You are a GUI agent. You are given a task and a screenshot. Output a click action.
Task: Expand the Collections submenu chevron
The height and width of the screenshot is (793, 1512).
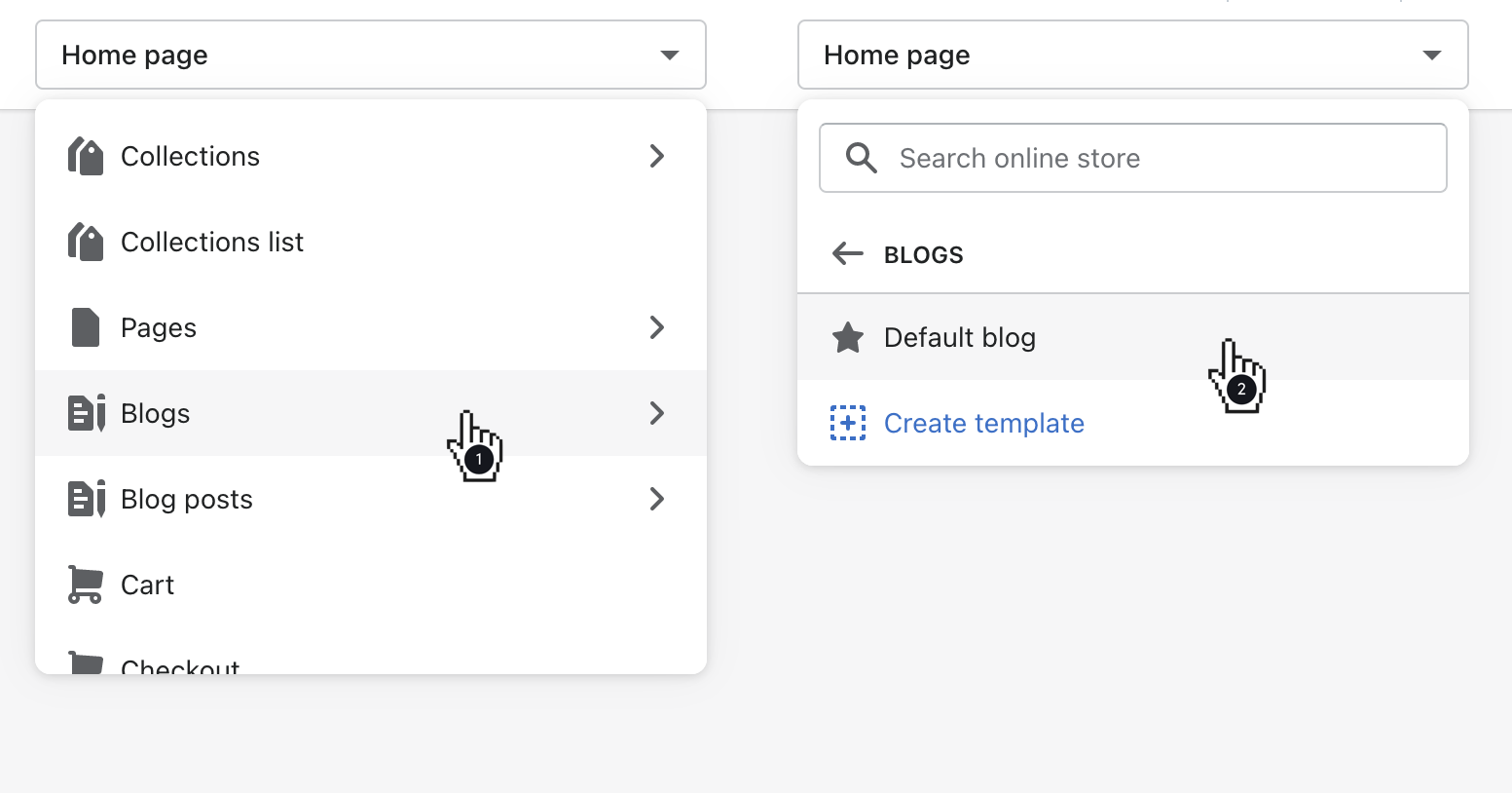(x=657, y=156)
